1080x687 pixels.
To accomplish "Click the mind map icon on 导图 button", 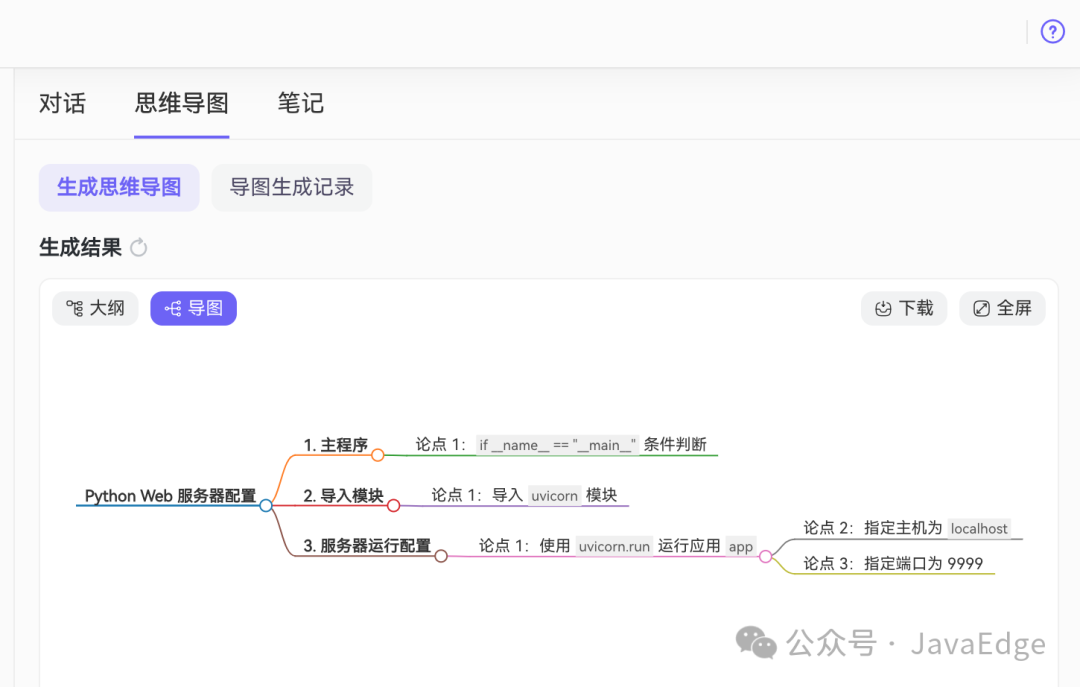I will 172,308.
